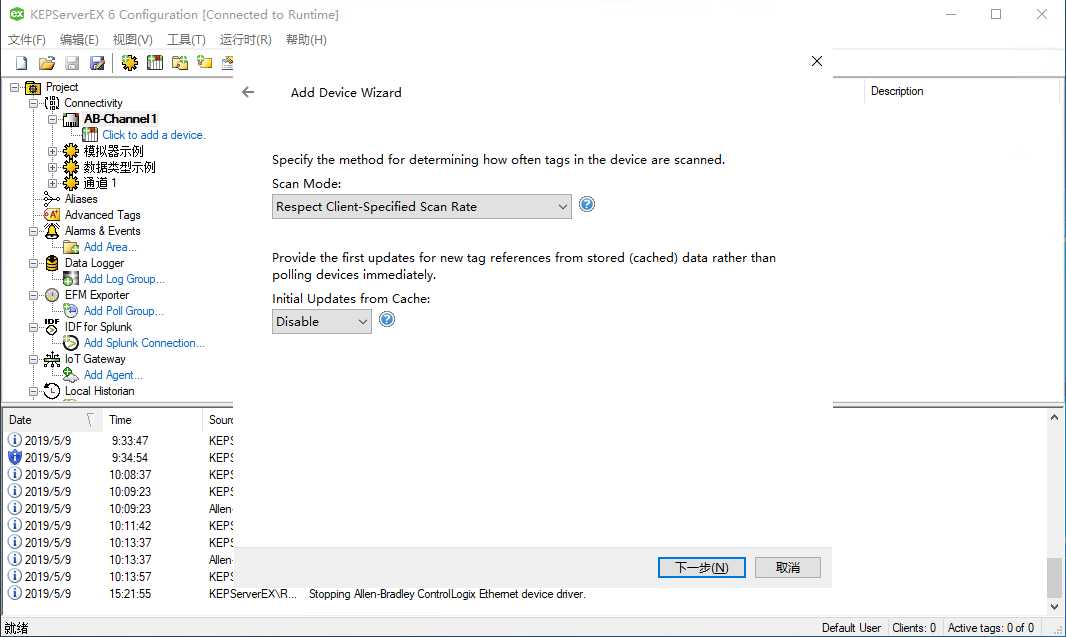The height and width of the screenshot is (637, 1066).
Task: Click gear icon of 模拟器示例 channel
Action: pos(71,151)
